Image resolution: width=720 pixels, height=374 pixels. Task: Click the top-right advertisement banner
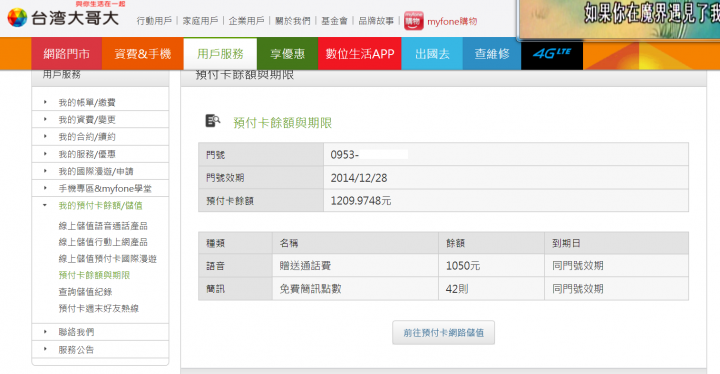click(619, 19)
